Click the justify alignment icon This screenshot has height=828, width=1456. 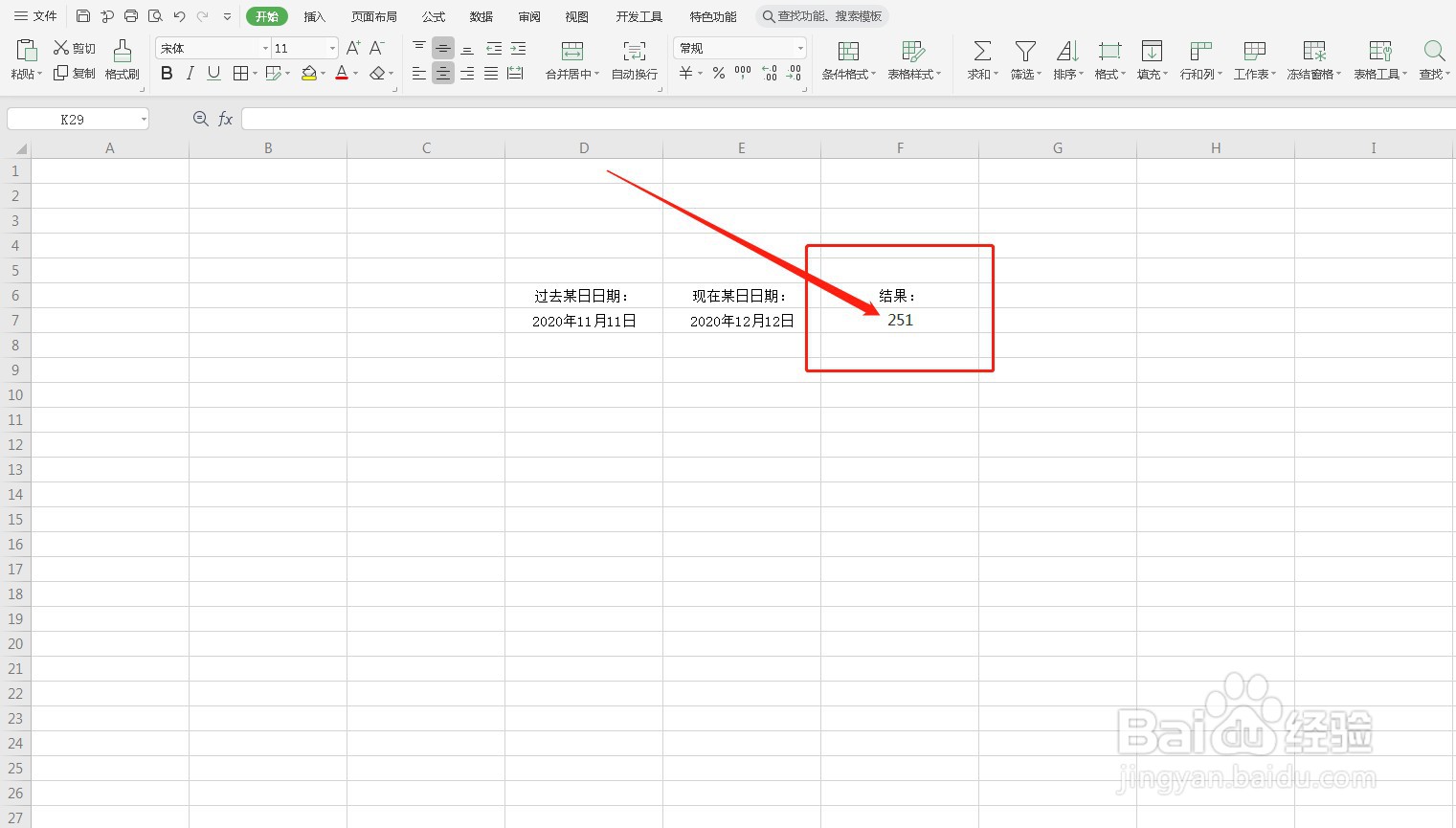[491, 73]
